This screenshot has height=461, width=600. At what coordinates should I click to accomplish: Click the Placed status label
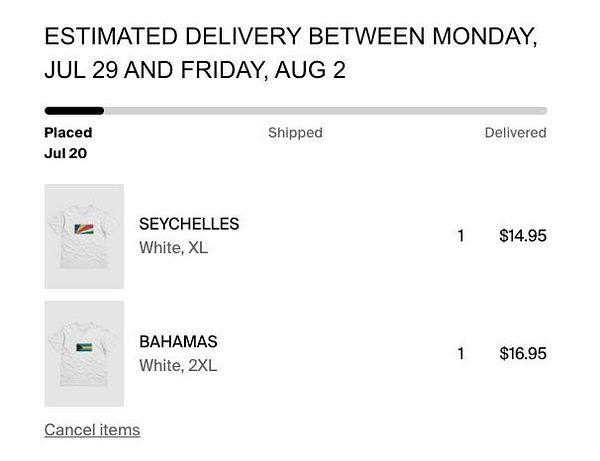pyautogui.click(x=68, y=133)
